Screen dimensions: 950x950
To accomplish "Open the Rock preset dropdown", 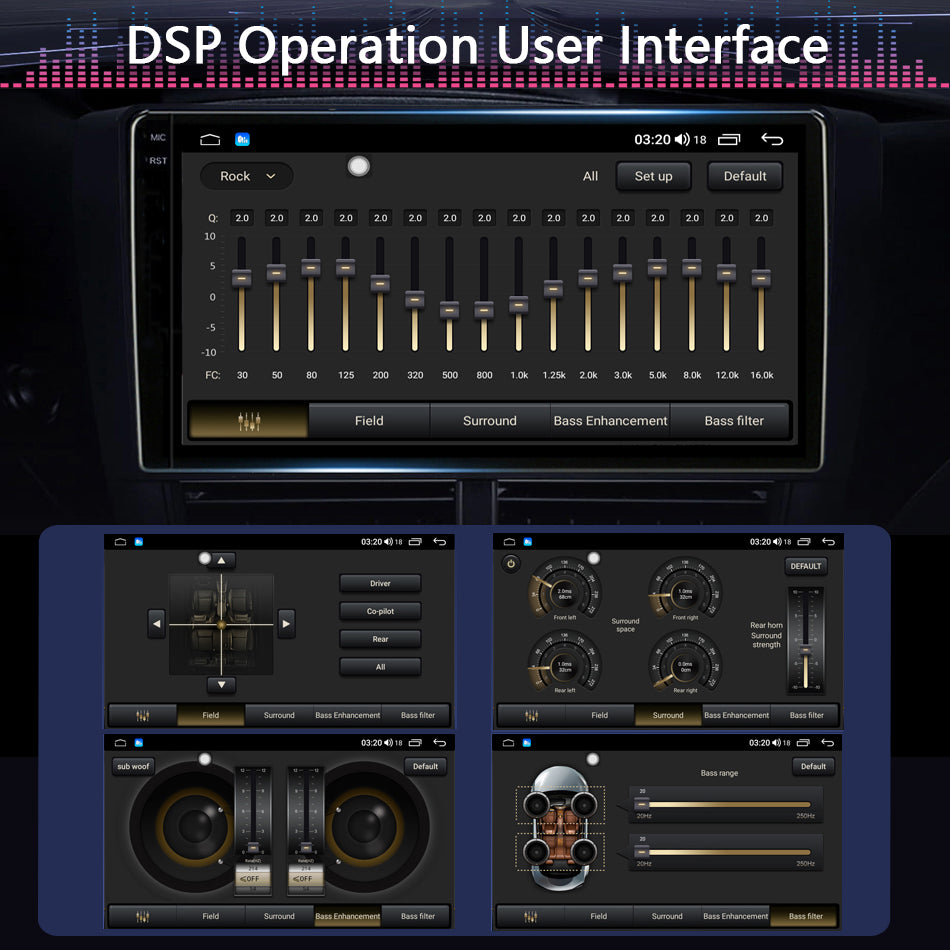I will tap(247, 176).
